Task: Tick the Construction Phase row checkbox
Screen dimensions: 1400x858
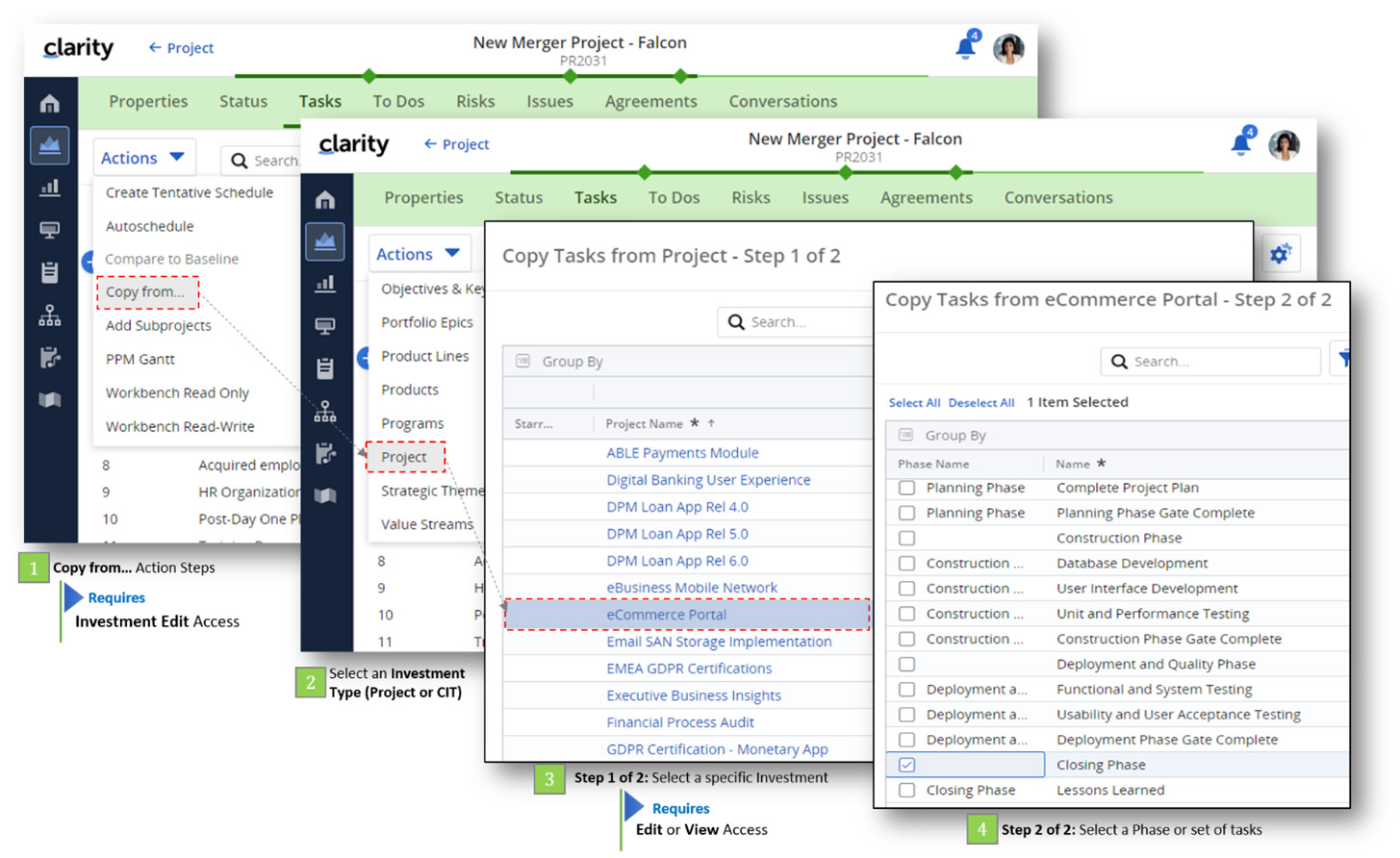Action: (906, 538)
